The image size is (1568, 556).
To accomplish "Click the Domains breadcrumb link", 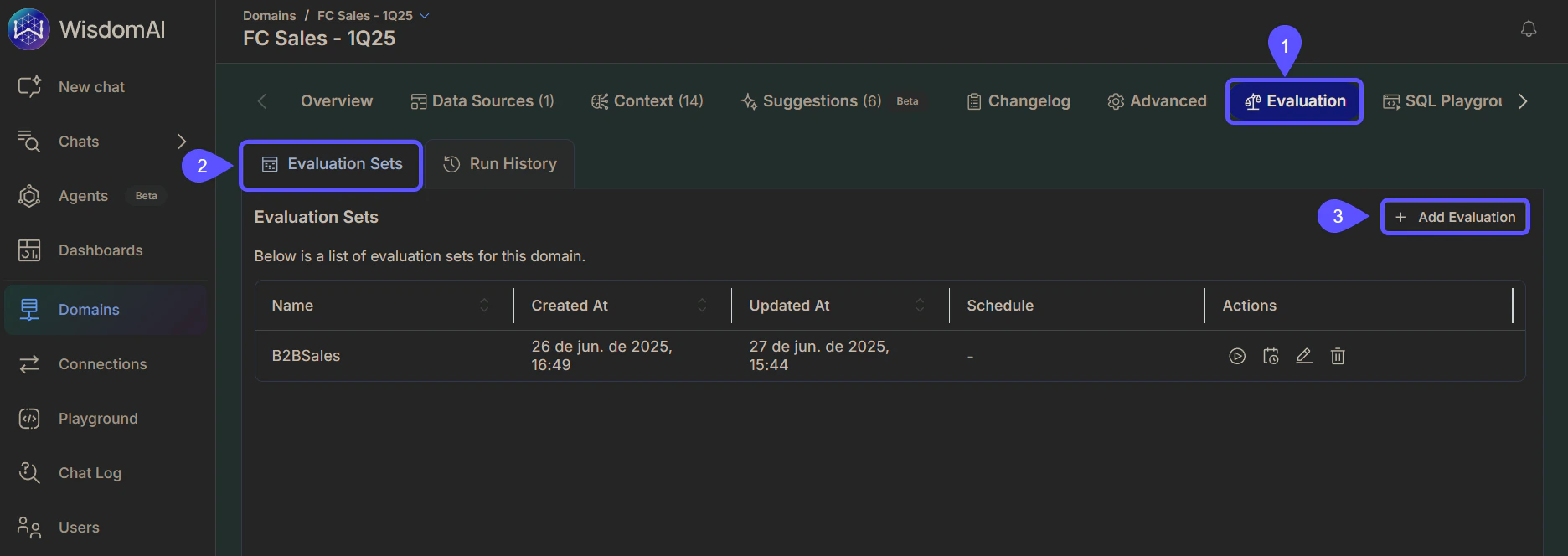I will pyautogui.click(x=269, y=16).
